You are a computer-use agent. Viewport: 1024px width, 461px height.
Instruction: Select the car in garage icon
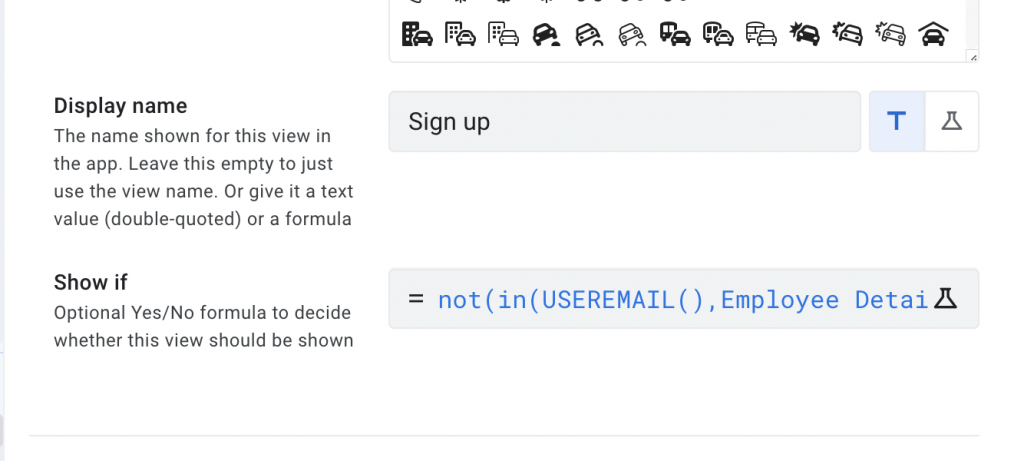(933, 34)
